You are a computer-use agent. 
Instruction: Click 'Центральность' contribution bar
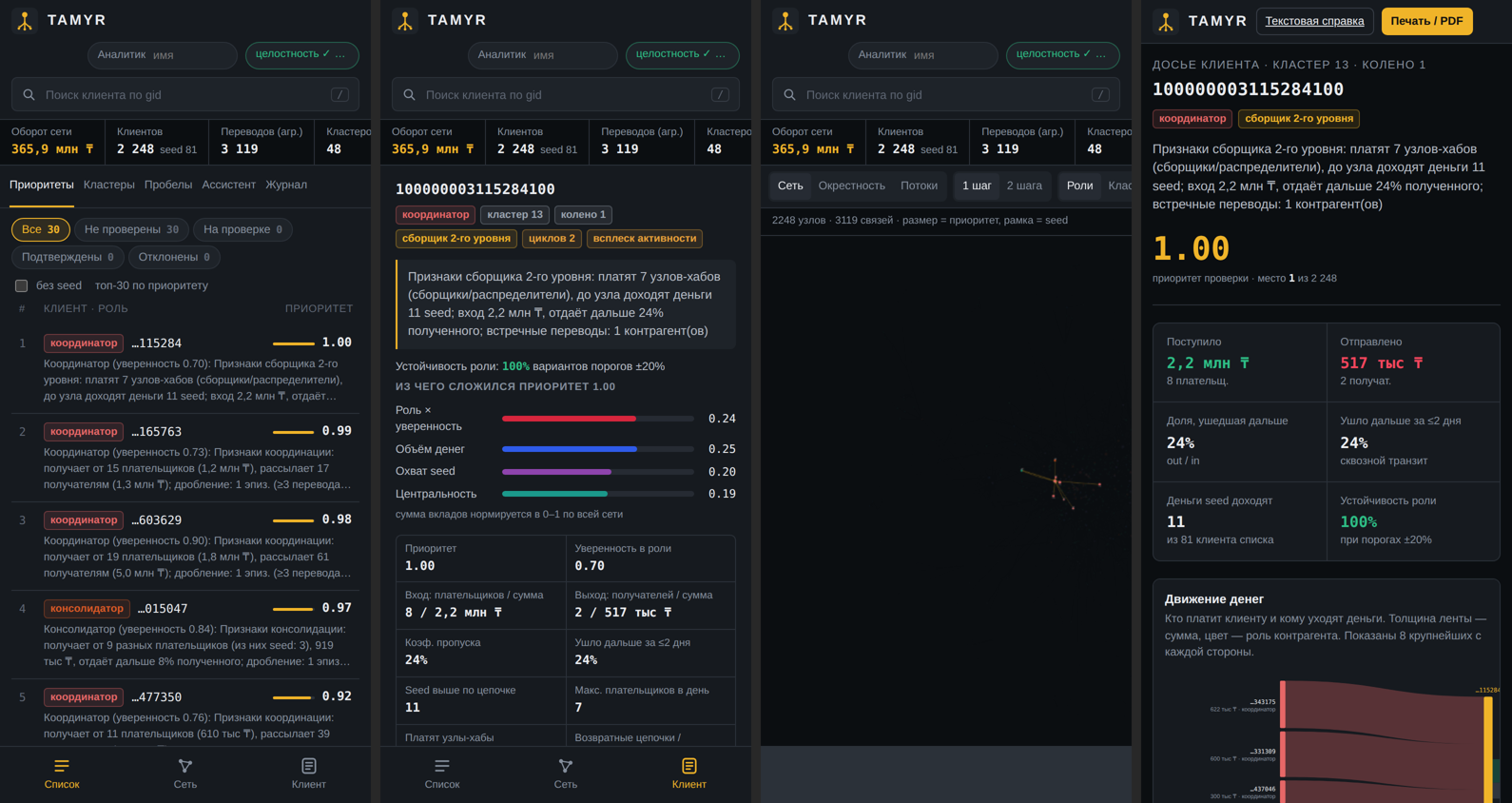click(597, 494)
